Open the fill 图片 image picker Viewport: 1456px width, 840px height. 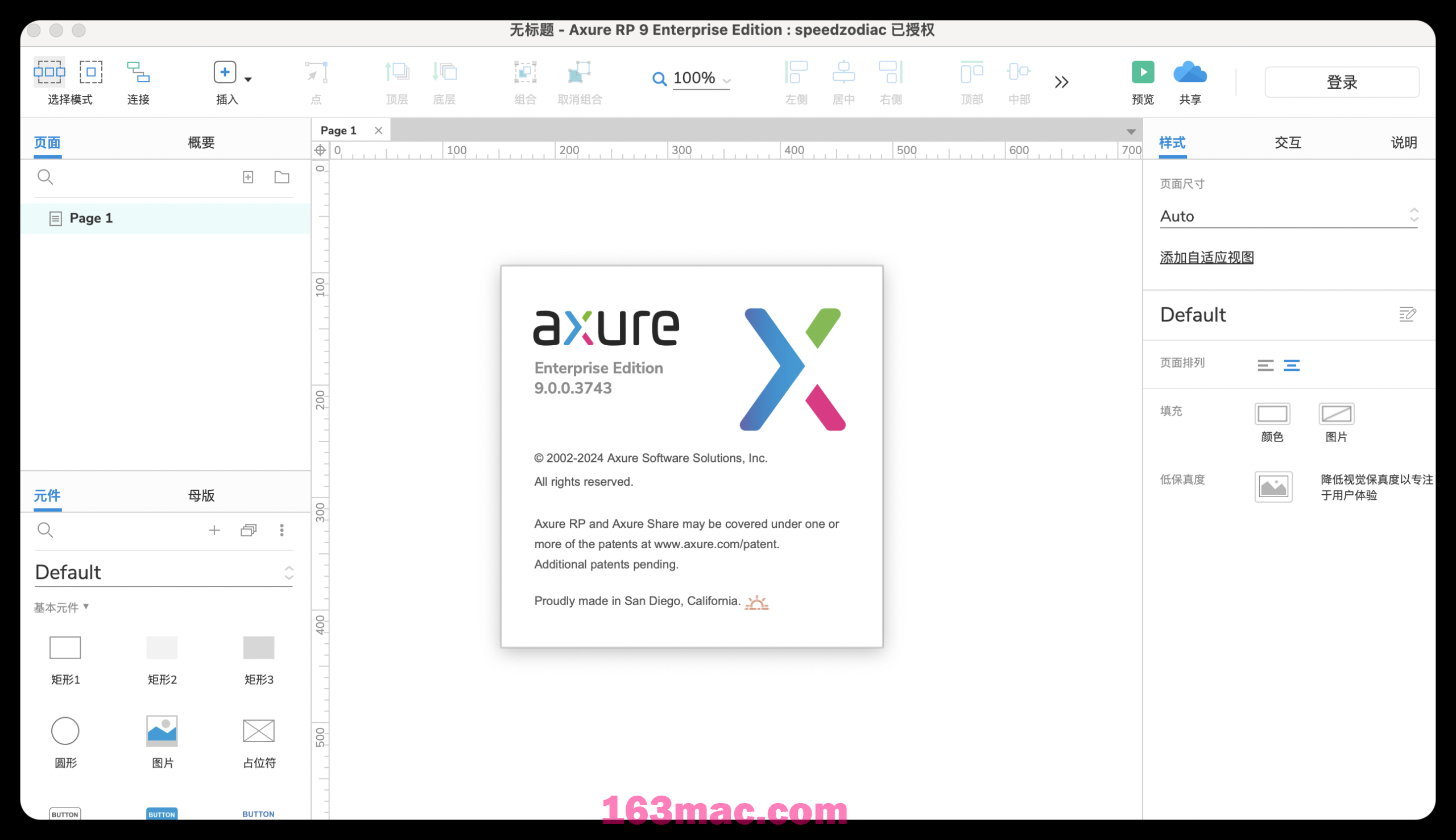point(1336,413)
